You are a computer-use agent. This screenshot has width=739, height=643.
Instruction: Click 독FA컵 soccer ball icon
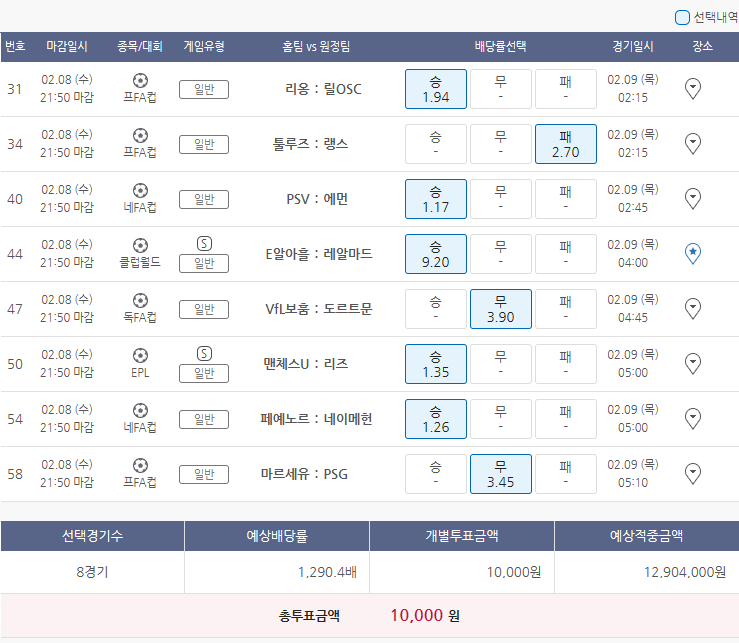click(x=140, y=301)
